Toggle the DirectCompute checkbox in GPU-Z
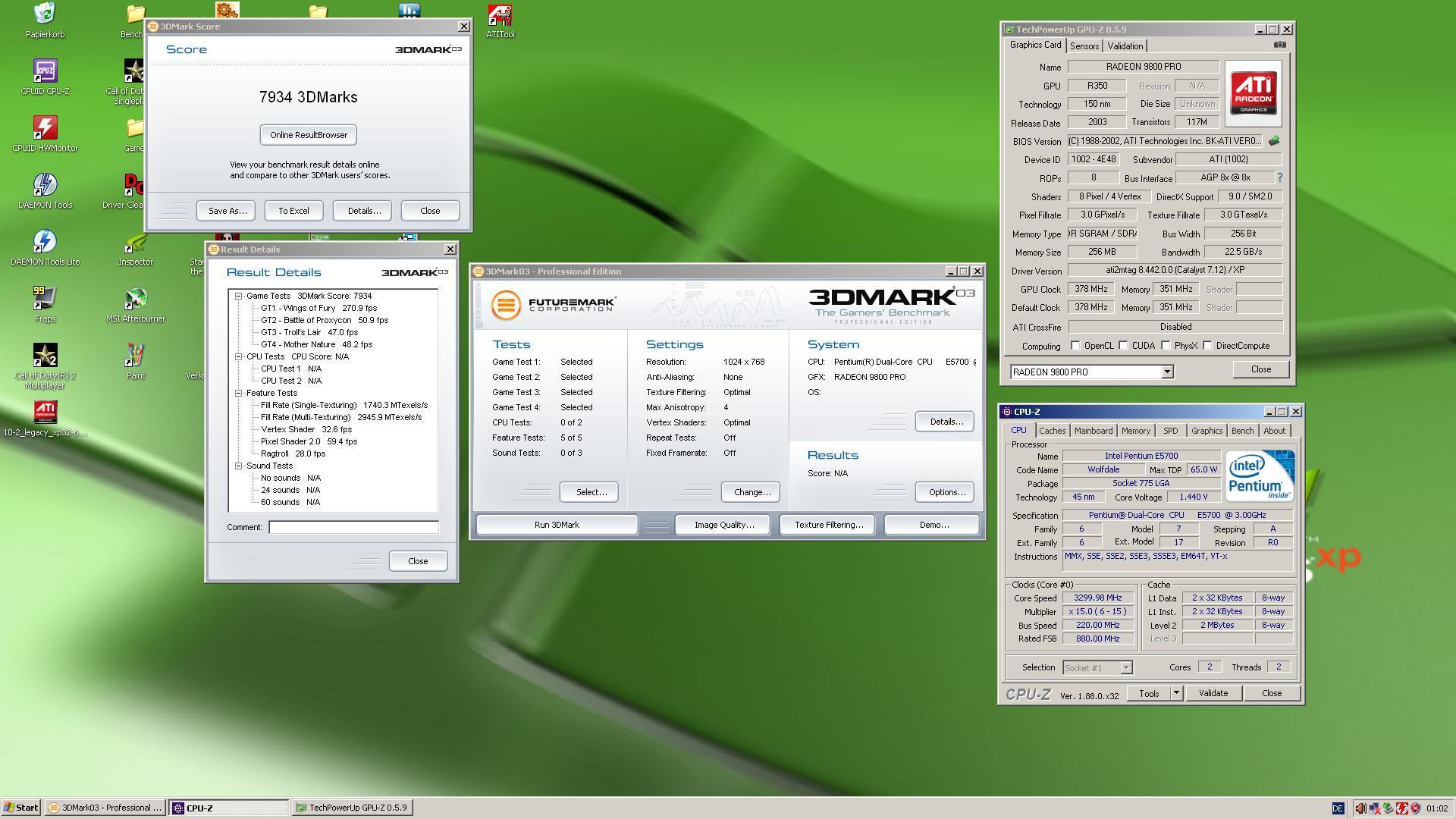The image size is (1456, 819). [1207, 346]
